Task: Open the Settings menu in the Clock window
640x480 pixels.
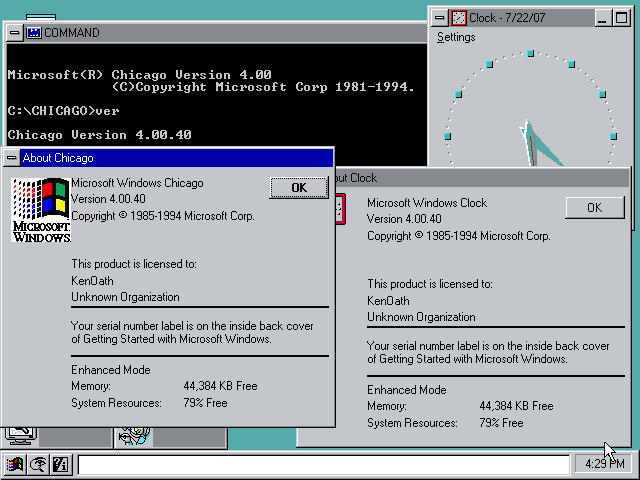Action: (x=456, y=37)
